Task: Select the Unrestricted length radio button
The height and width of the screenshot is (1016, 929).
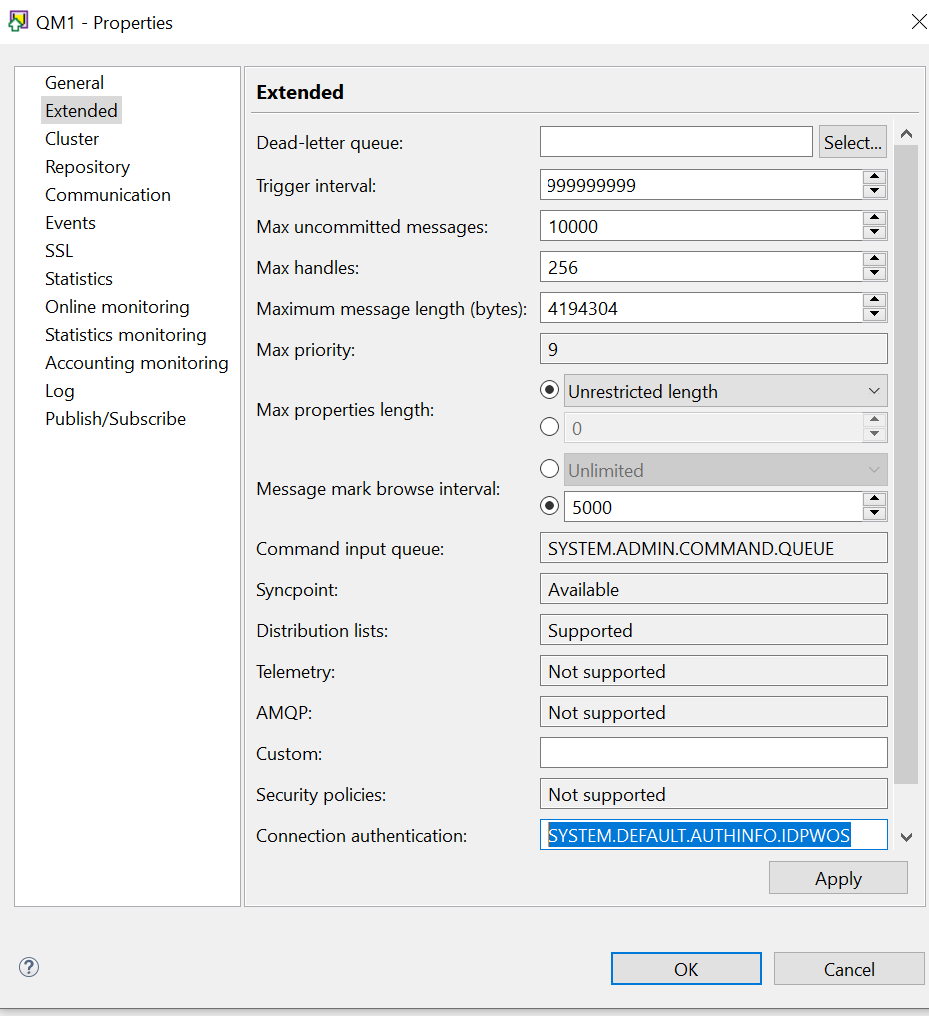Action: point(549,390)
